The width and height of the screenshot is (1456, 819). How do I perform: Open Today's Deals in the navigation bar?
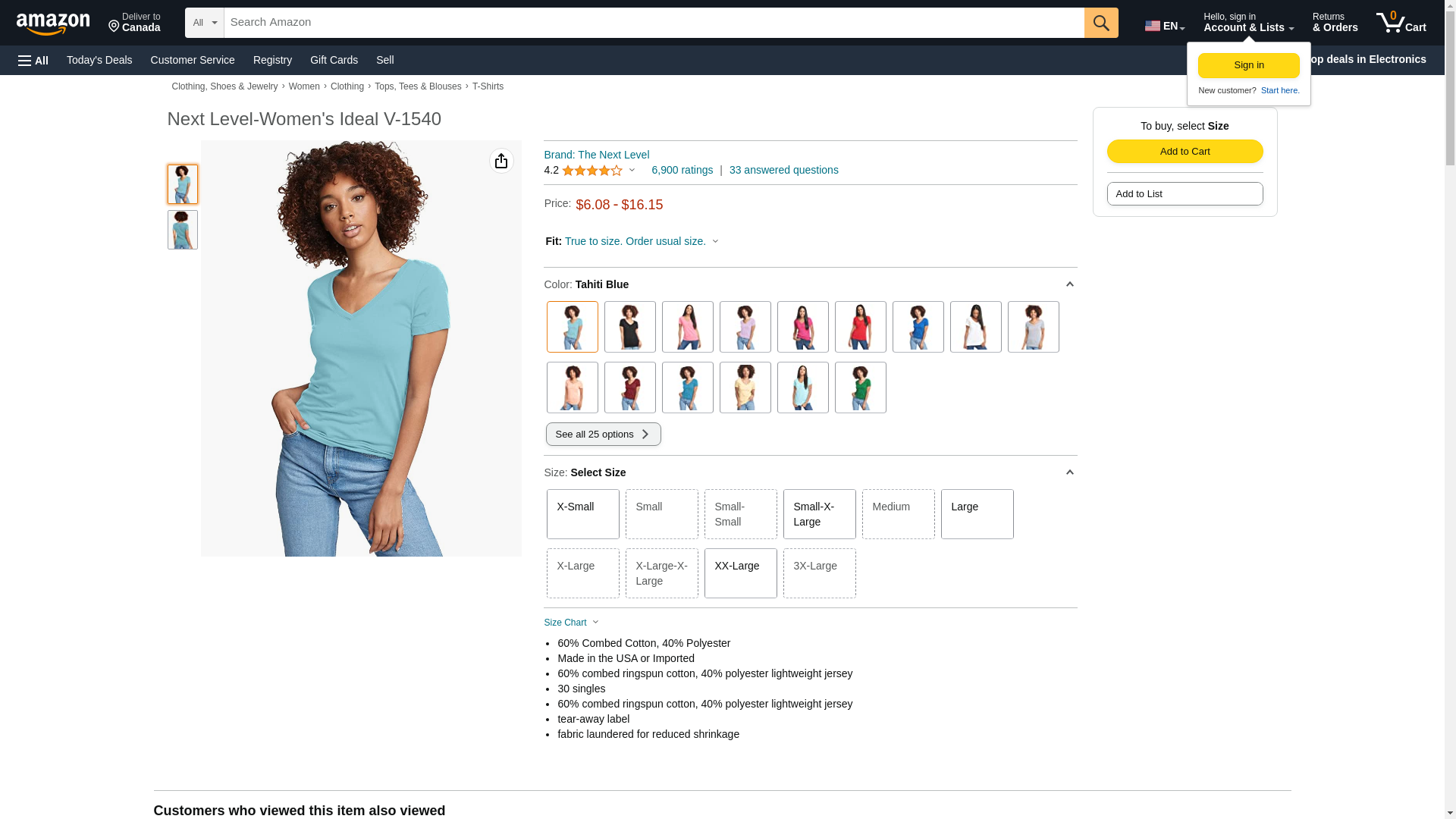(99, 60)
